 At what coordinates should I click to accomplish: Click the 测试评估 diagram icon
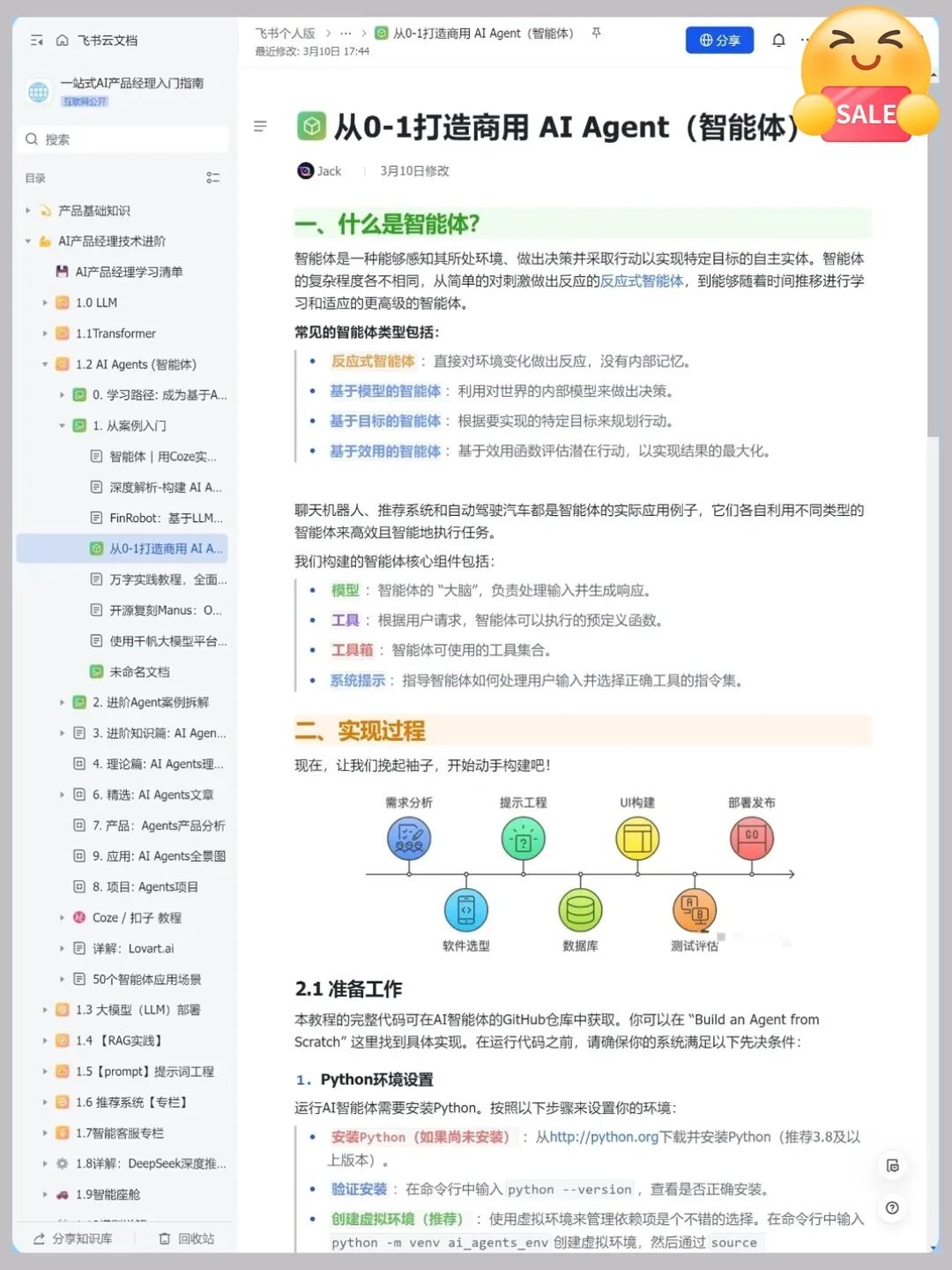(x=695, y=910)
